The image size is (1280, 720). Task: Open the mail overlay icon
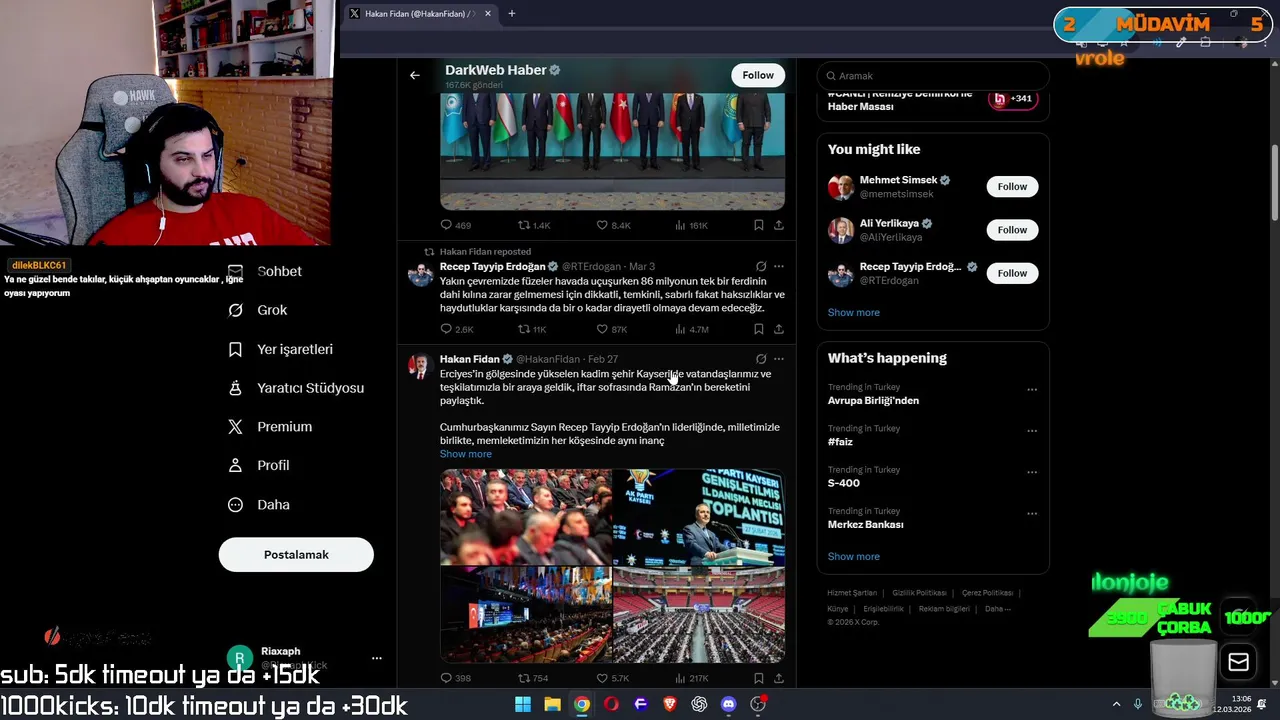click(x=1238, y=662)
